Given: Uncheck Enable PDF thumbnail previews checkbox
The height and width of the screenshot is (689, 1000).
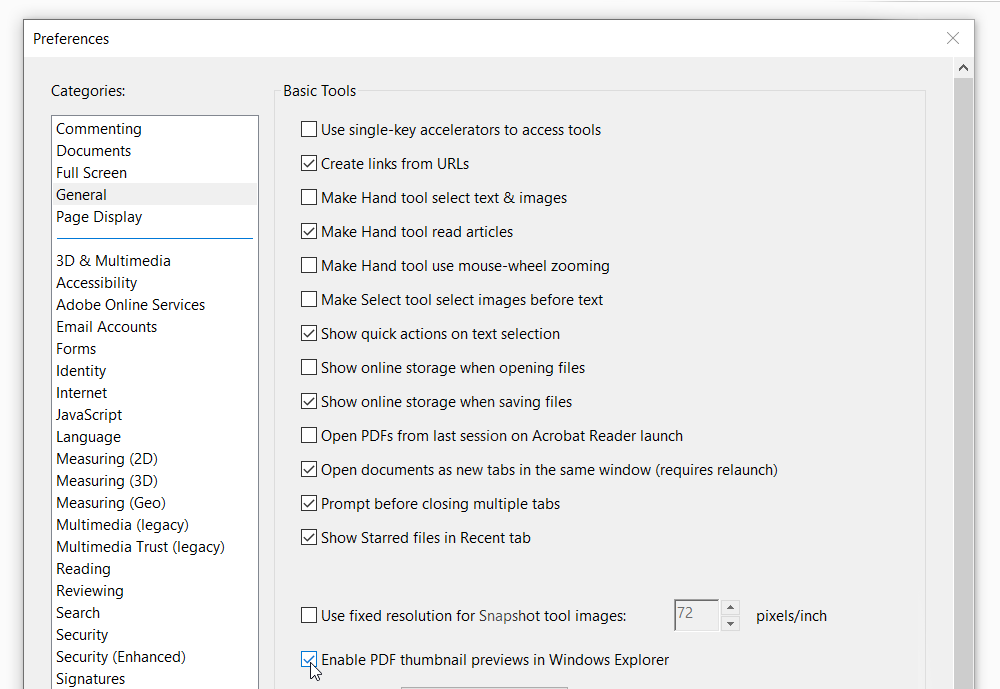Looking at the screenshot, I should click(x=309, y=660).
